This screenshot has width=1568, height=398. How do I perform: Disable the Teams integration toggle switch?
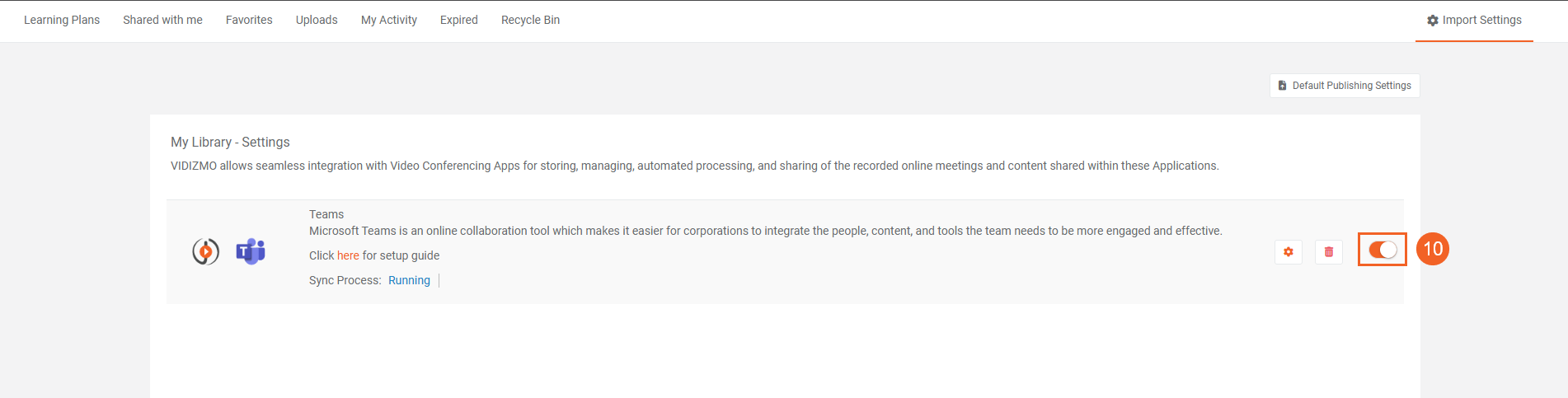click(x=1383, y=250)
